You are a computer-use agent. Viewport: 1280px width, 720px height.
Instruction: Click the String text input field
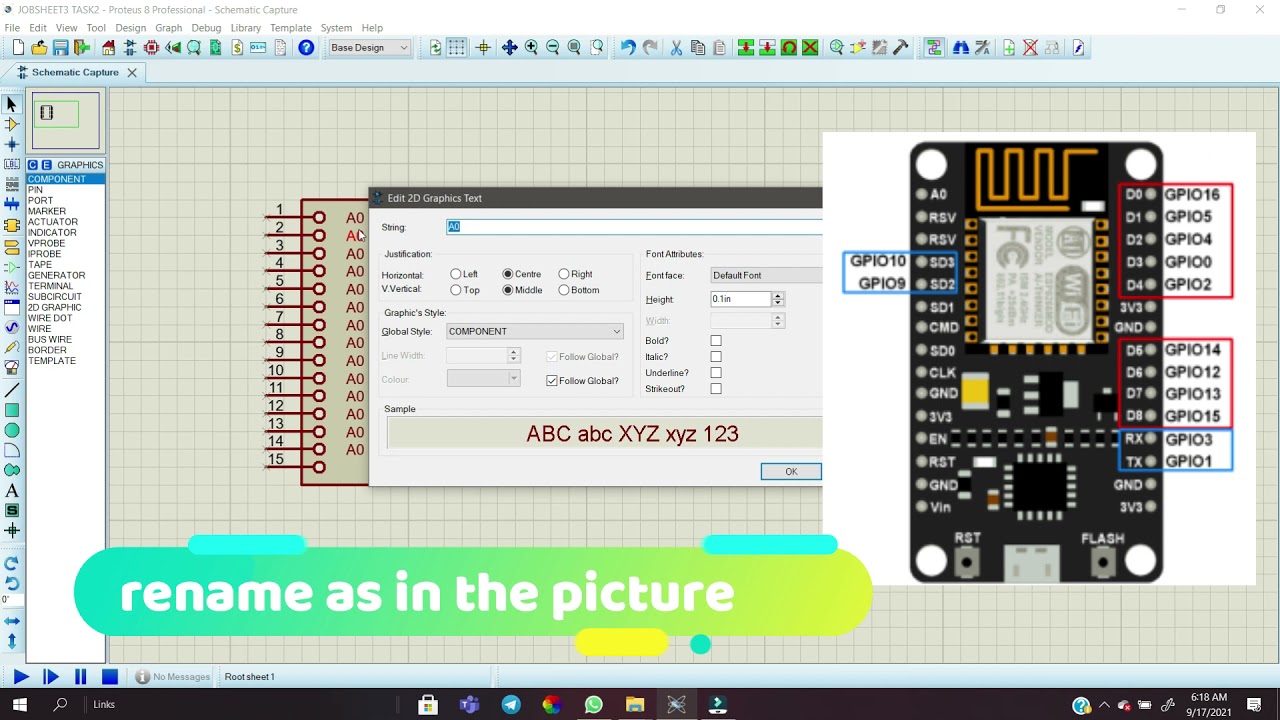point(634,227)
